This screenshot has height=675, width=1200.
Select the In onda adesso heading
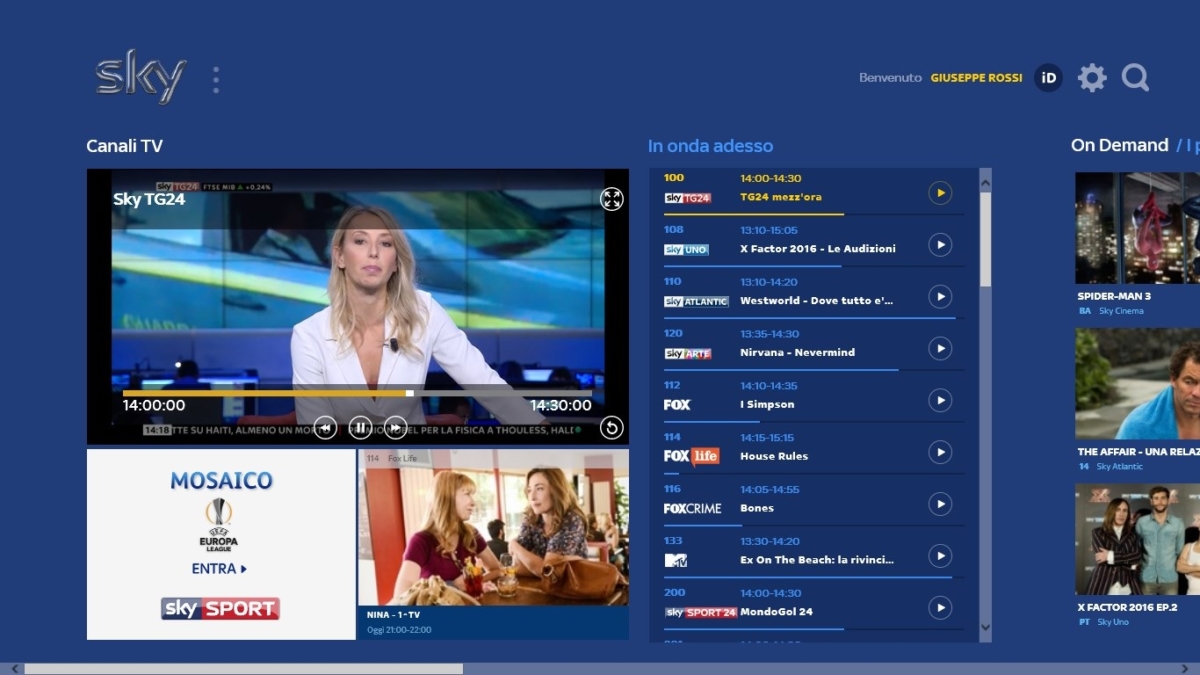[710, 145]
